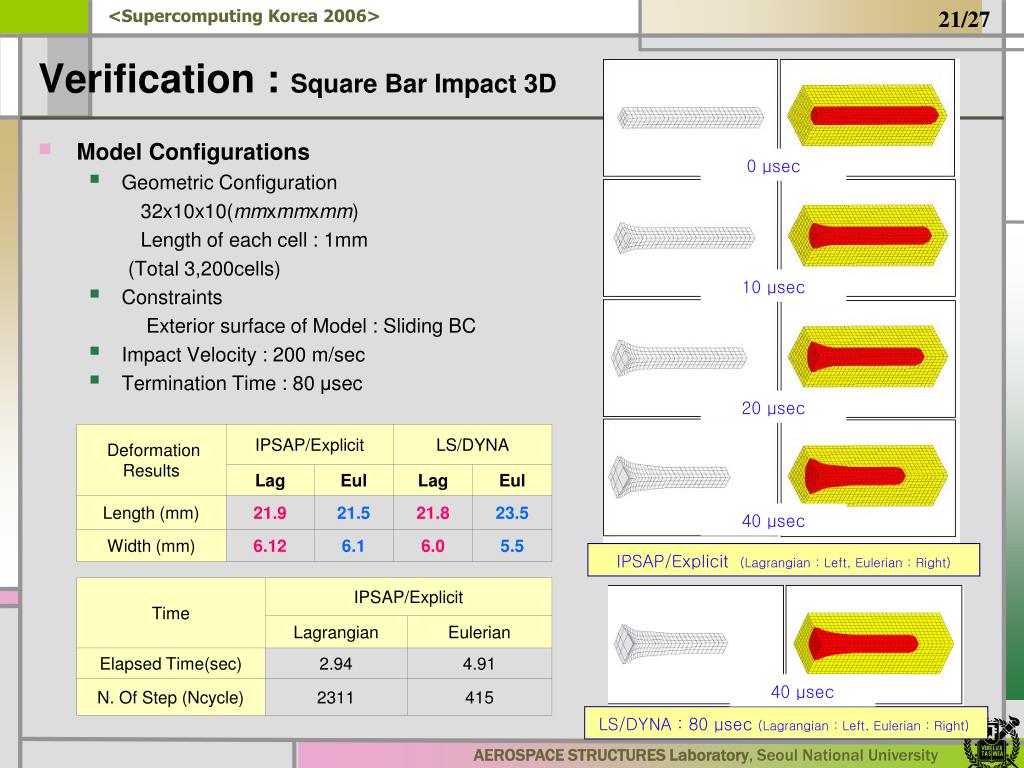Click the Impact Velocity 200 m/sec line
The width and height of the screenshot is (1024, 768).
(x=243, y=355)
